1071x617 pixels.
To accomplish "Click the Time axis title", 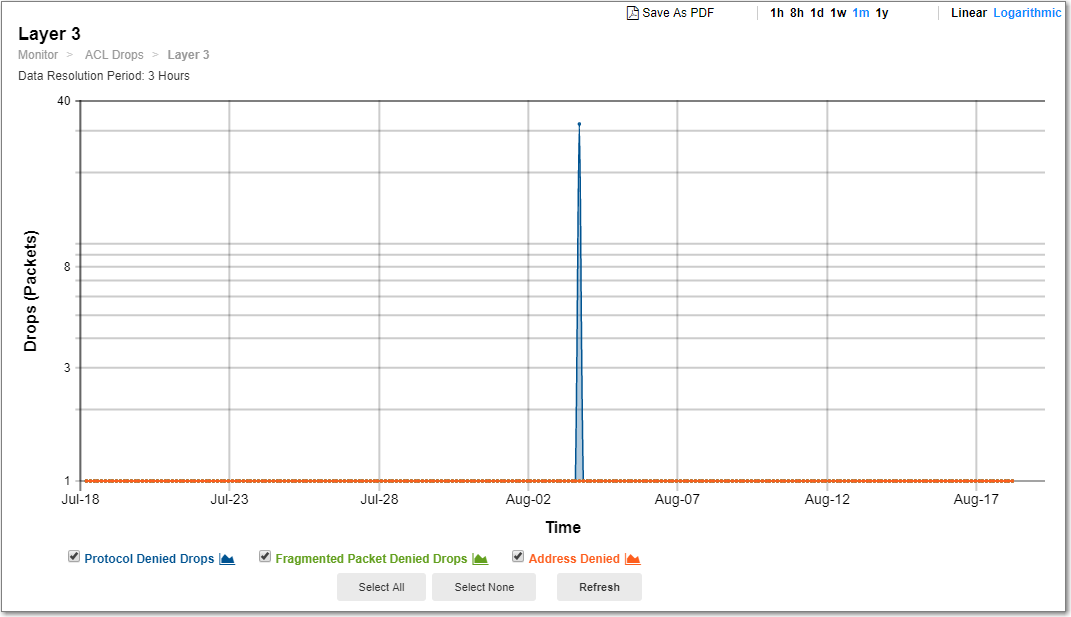I will click(x=563, y=527).
